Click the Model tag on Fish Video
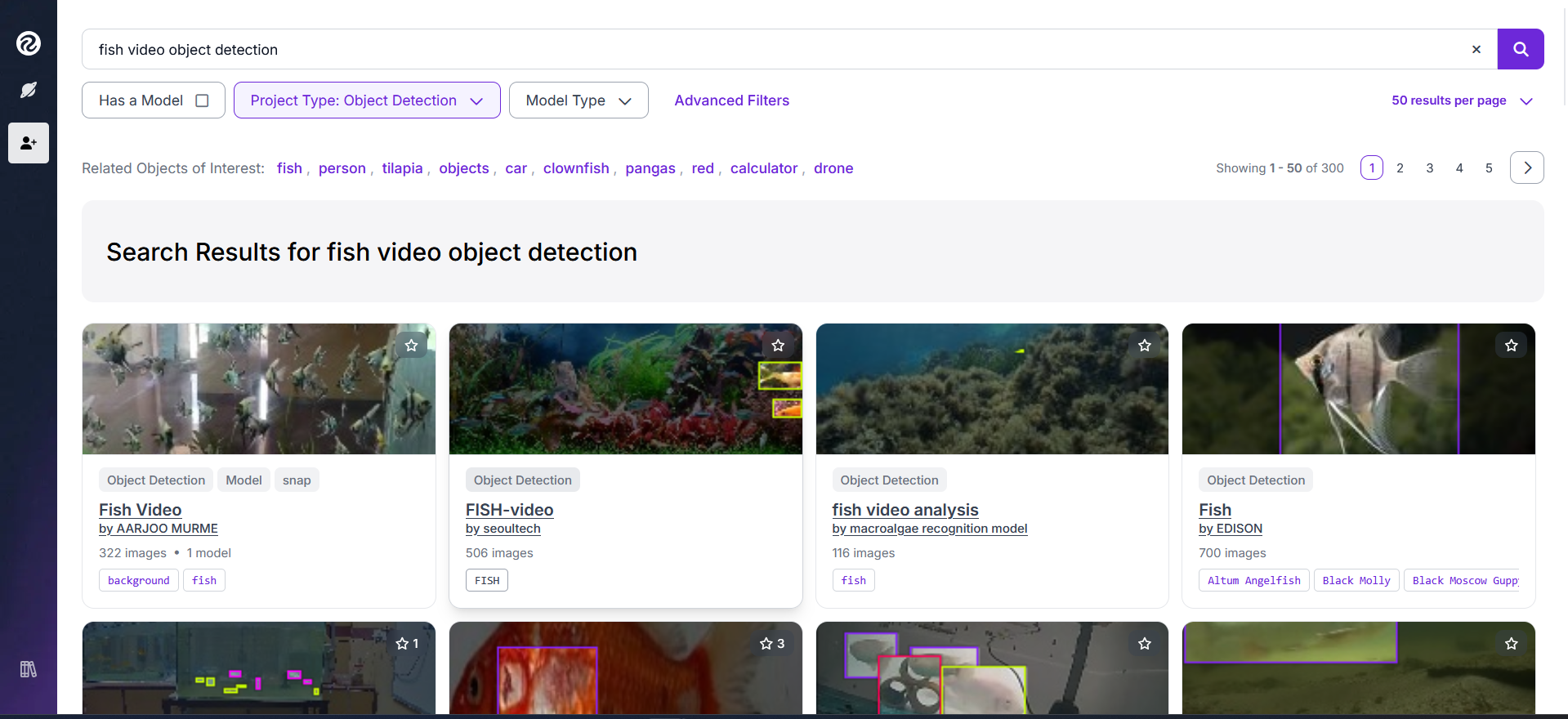 [x=243, y=480]
